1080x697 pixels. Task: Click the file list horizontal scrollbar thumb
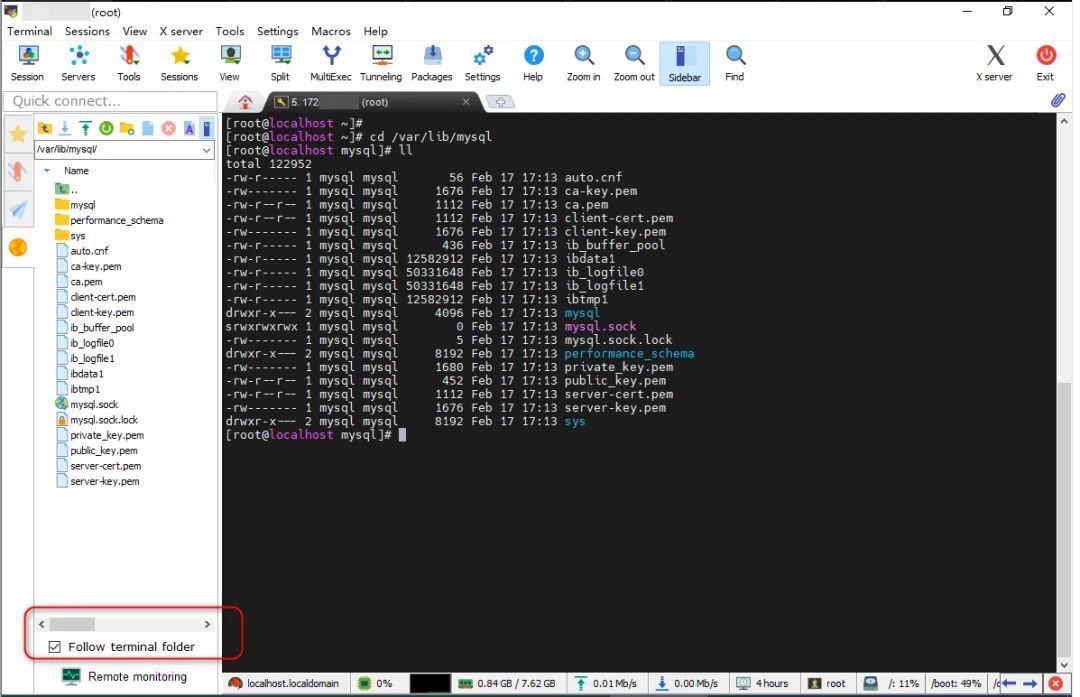tap(72, 624)
